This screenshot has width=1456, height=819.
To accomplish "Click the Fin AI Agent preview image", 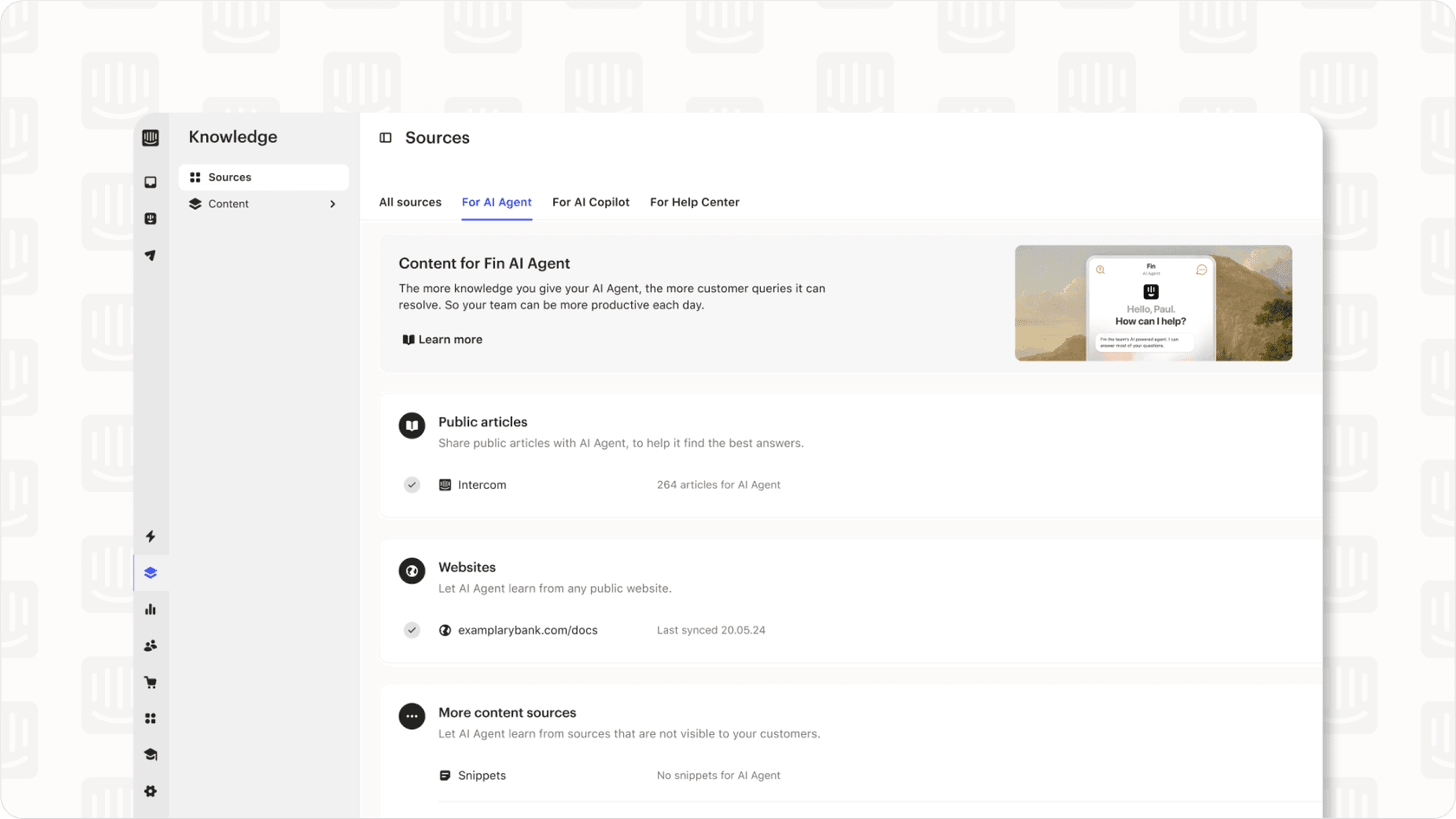I will 1154,303.
